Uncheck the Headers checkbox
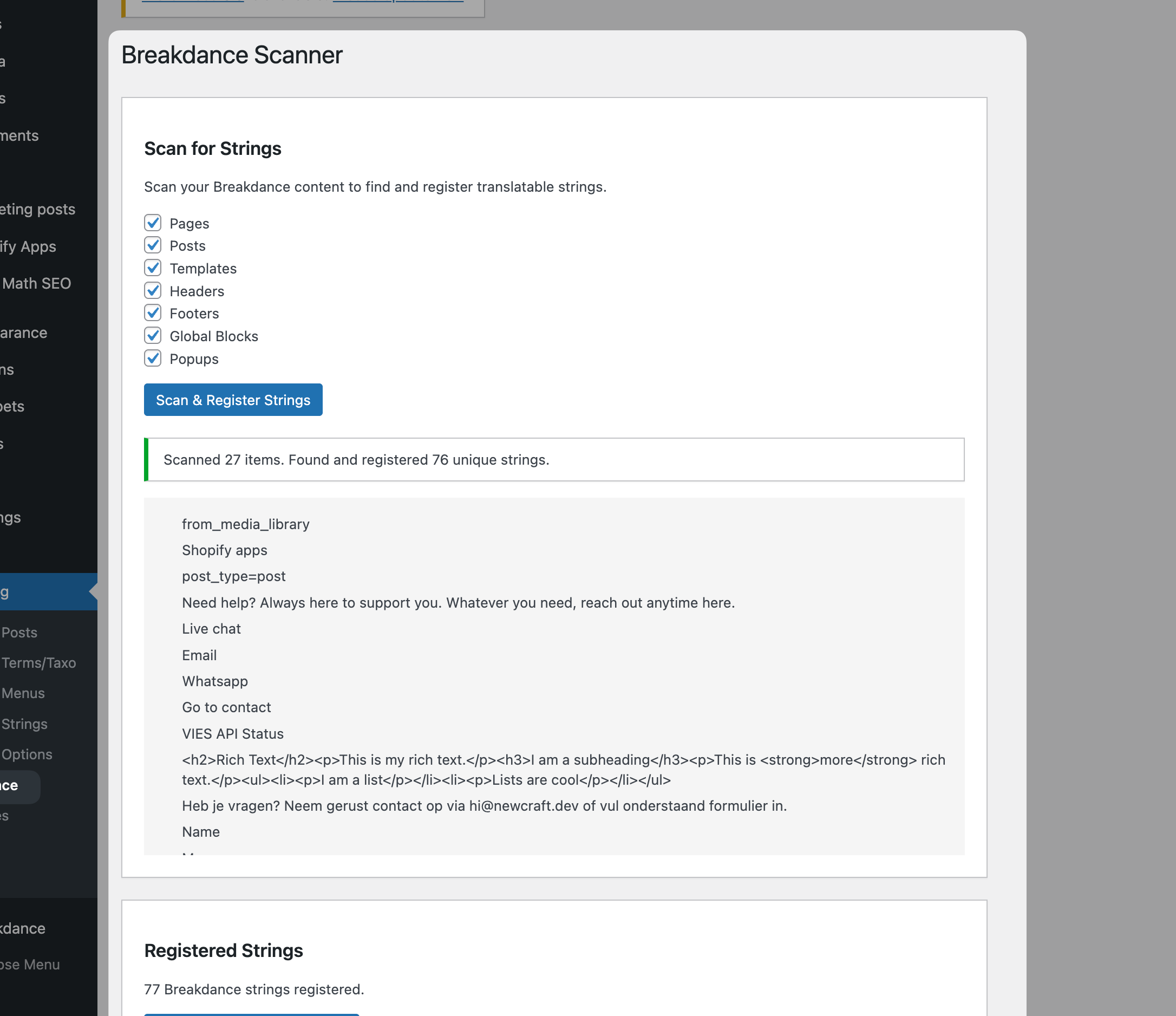The image size is (1176, 1016). [x=153, y=291]
